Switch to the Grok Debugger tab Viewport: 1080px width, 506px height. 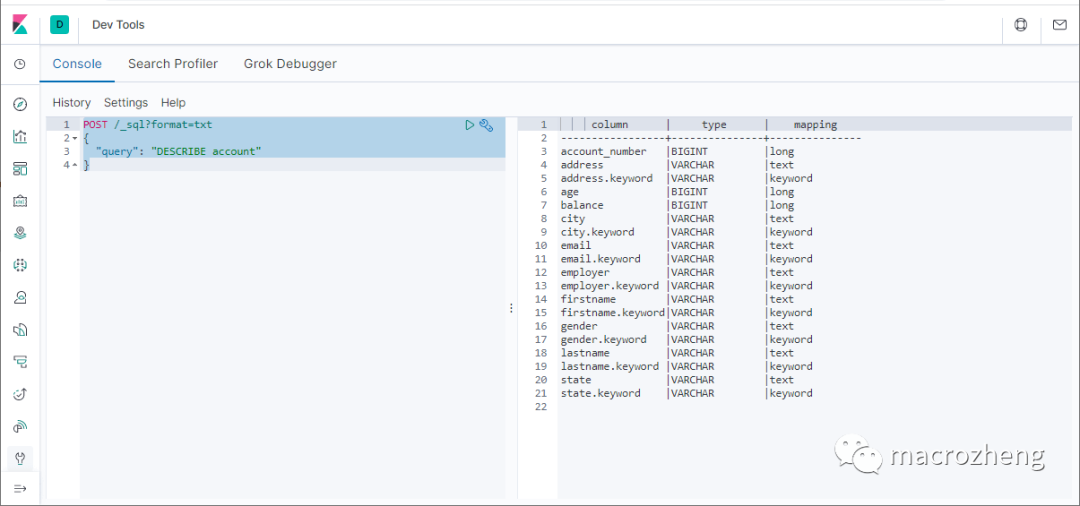pos(290,64)
